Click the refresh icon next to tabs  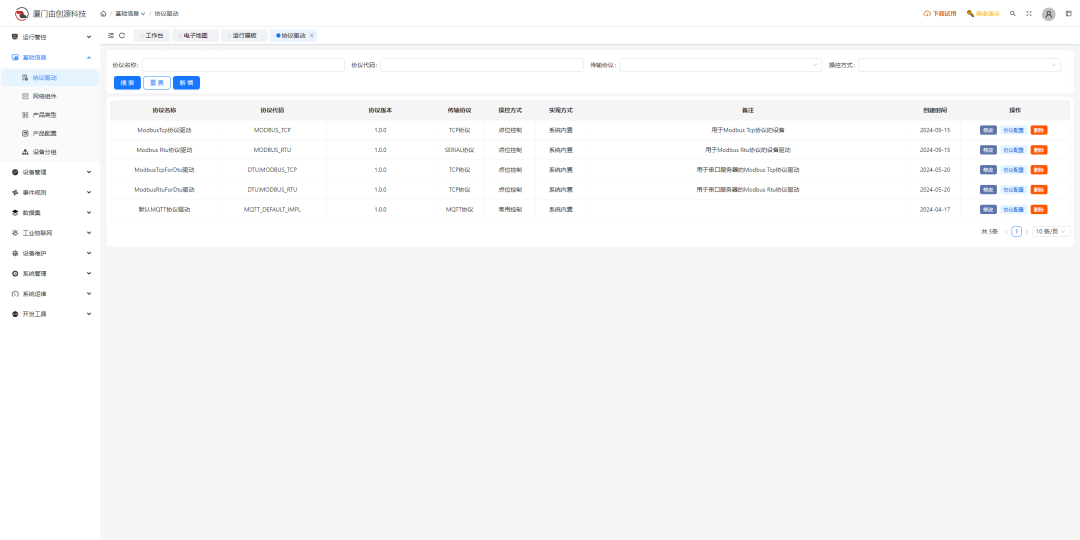pos(122,35)
